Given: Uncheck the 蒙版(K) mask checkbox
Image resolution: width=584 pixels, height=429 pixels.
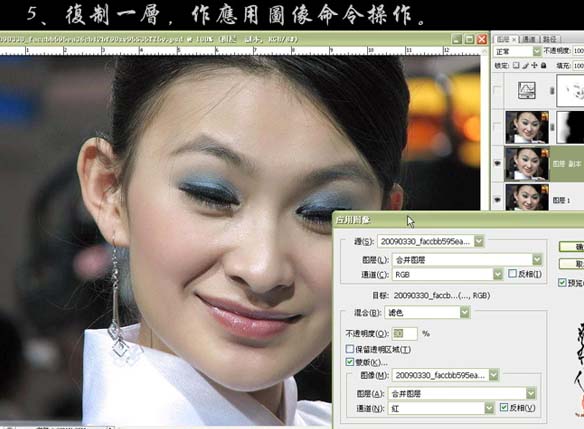Looking at the screenshot, I should click(349, 362).
